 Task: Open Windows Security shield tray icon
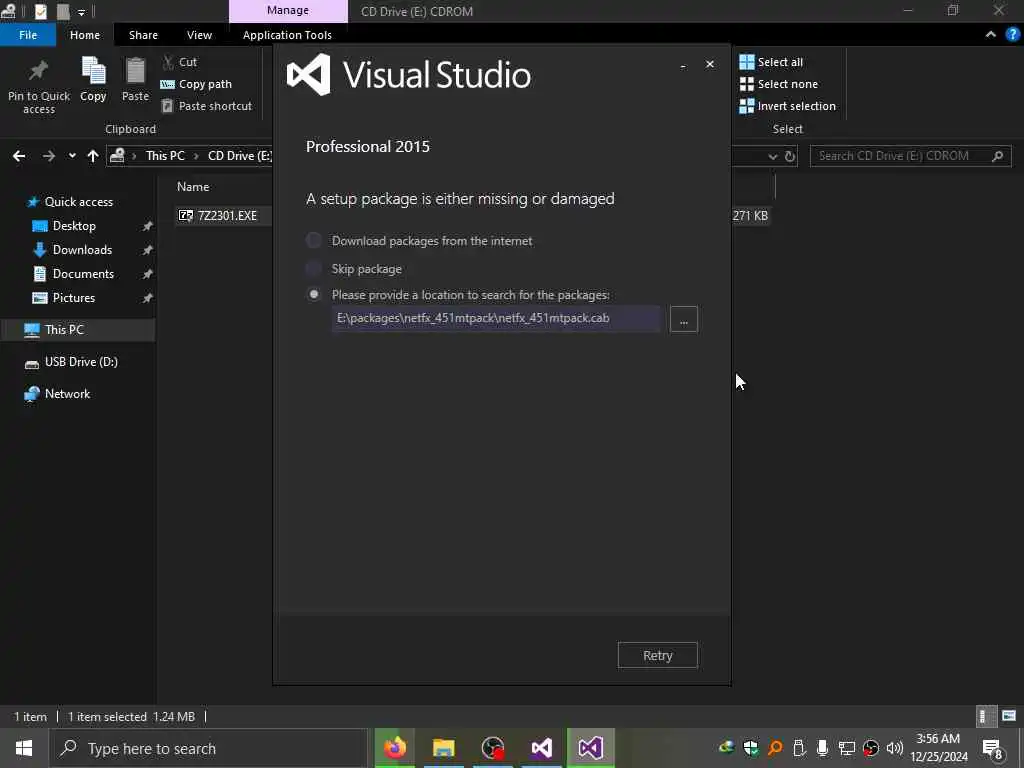coord(750,748)
